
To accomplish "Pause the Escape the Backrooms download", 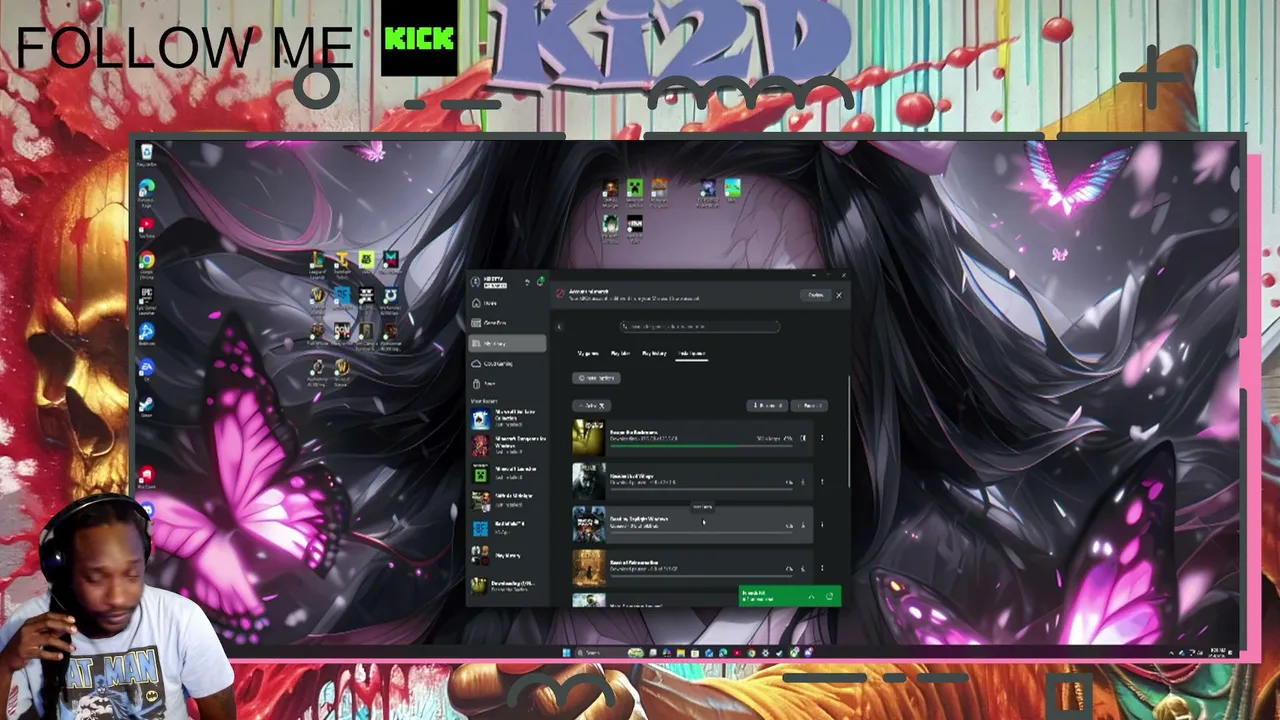I will 803,438.
